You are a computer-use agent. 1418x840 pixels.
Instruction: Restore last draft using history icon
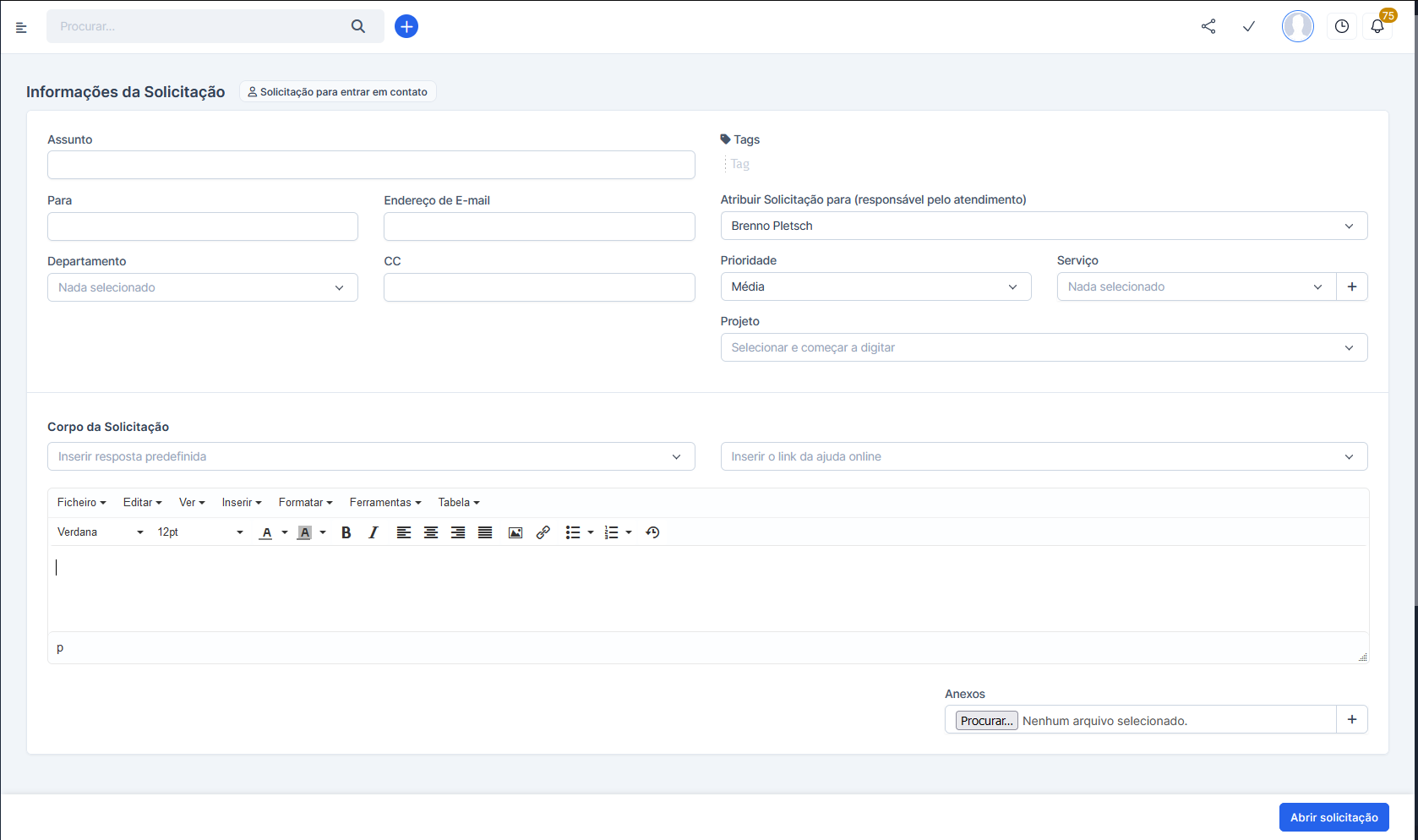[x=652, y=532]
